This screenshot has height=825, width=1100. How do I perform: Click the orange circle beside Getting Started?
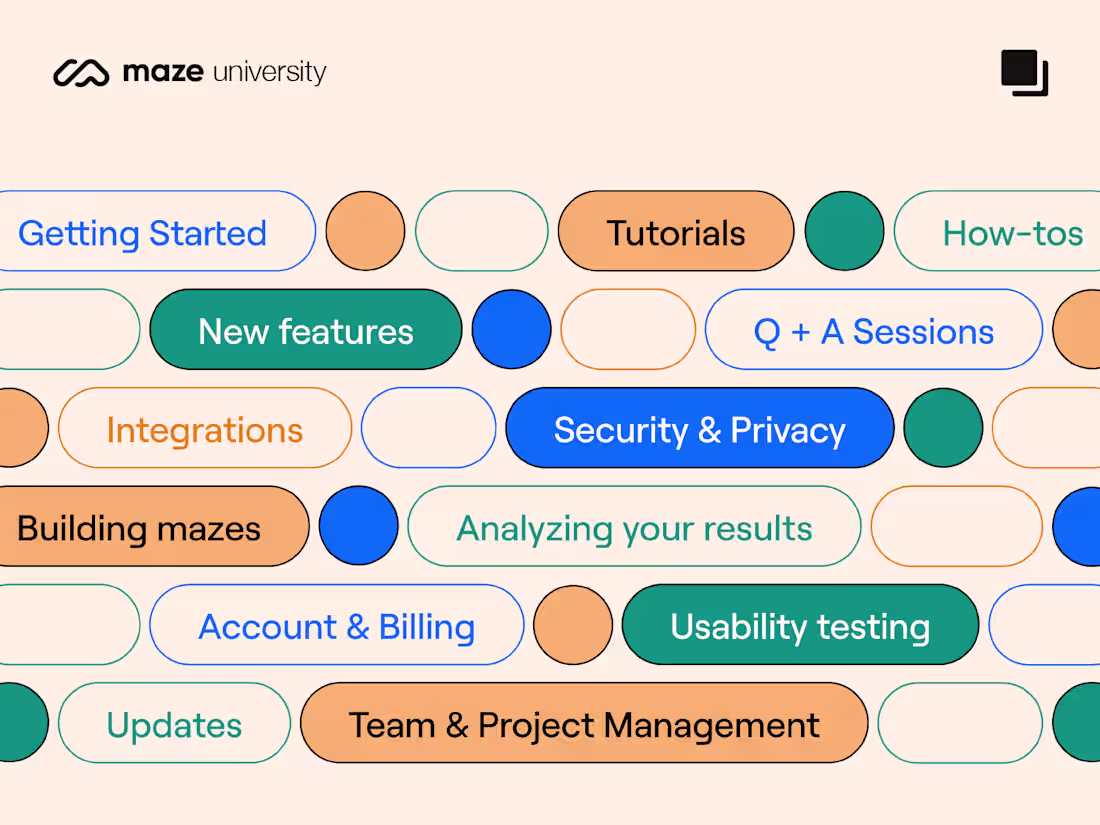(365, 232)
